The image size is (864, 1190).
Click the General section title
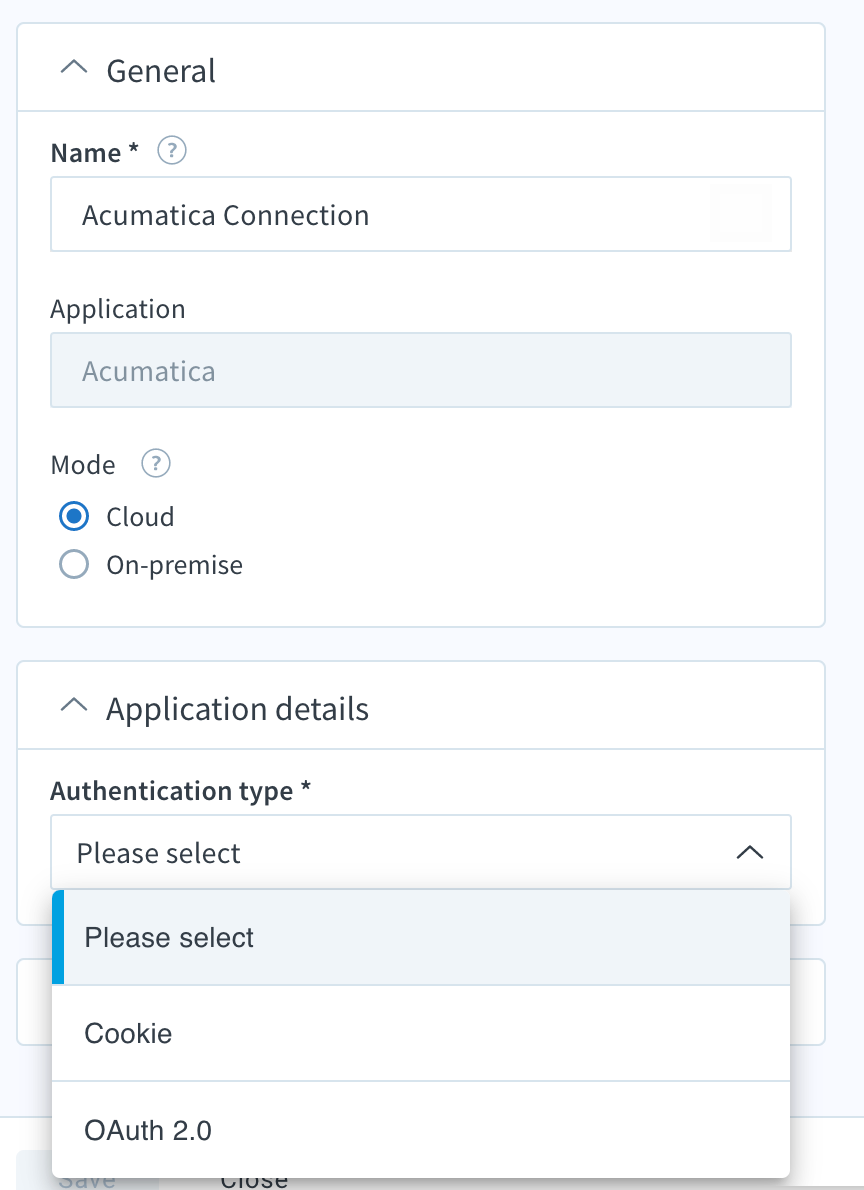[x=161, y=71]
